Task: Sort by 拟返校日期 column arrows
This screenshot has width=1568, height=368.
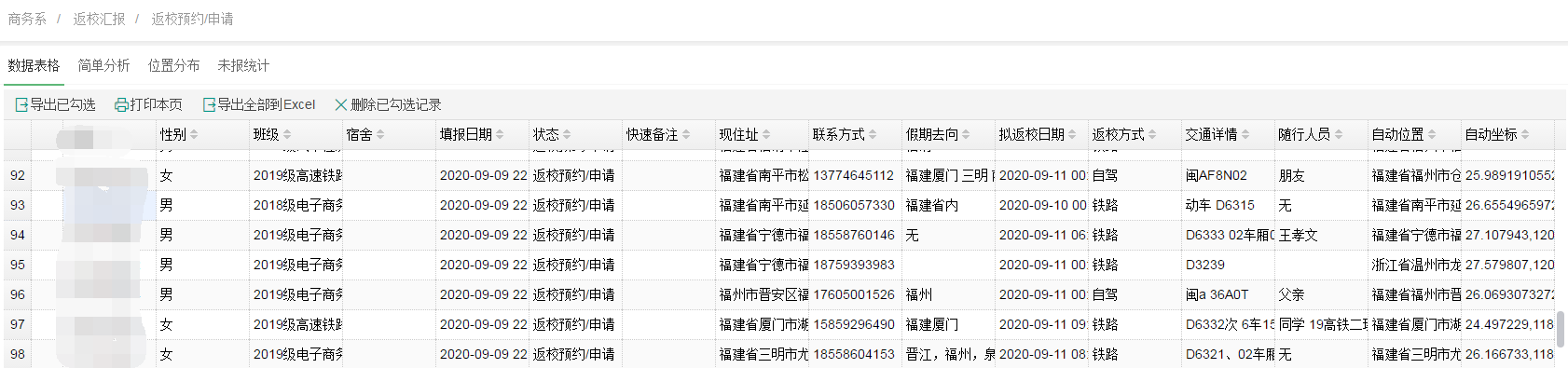Action: [x=1072, y=135]
